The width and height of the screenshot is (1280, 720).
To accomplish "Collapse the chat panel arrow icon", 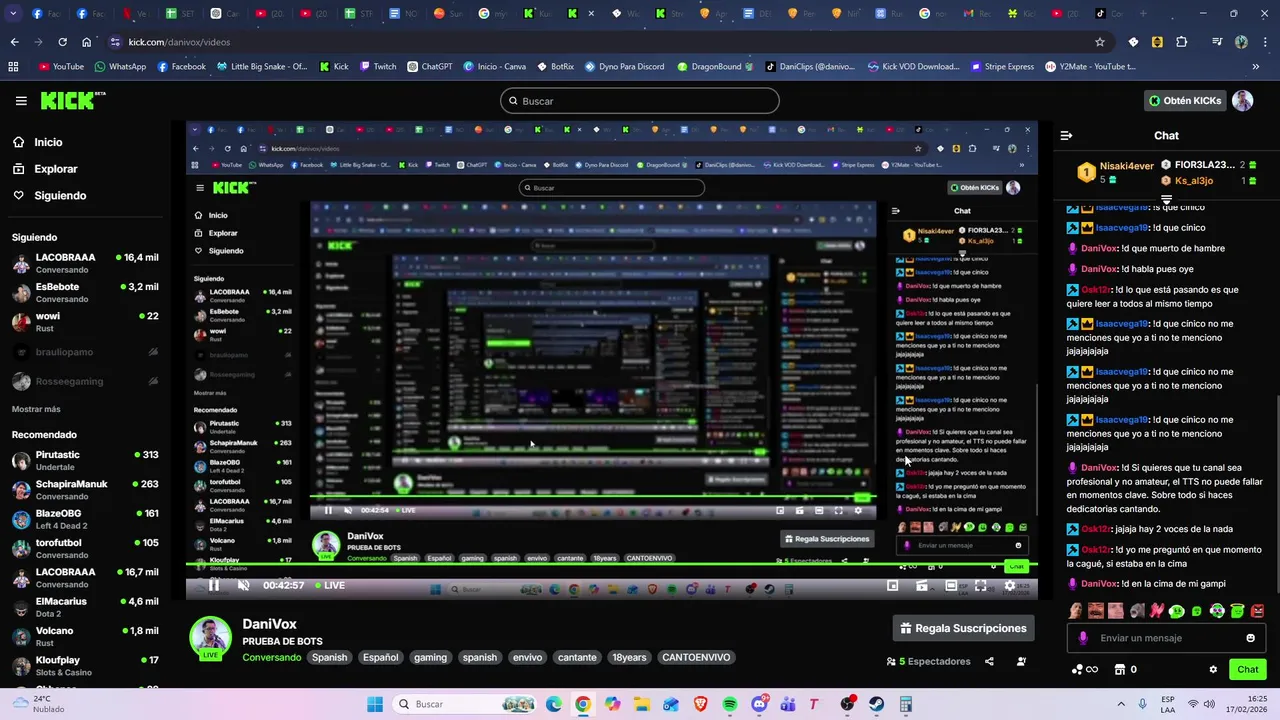I will pos(1066,136).
